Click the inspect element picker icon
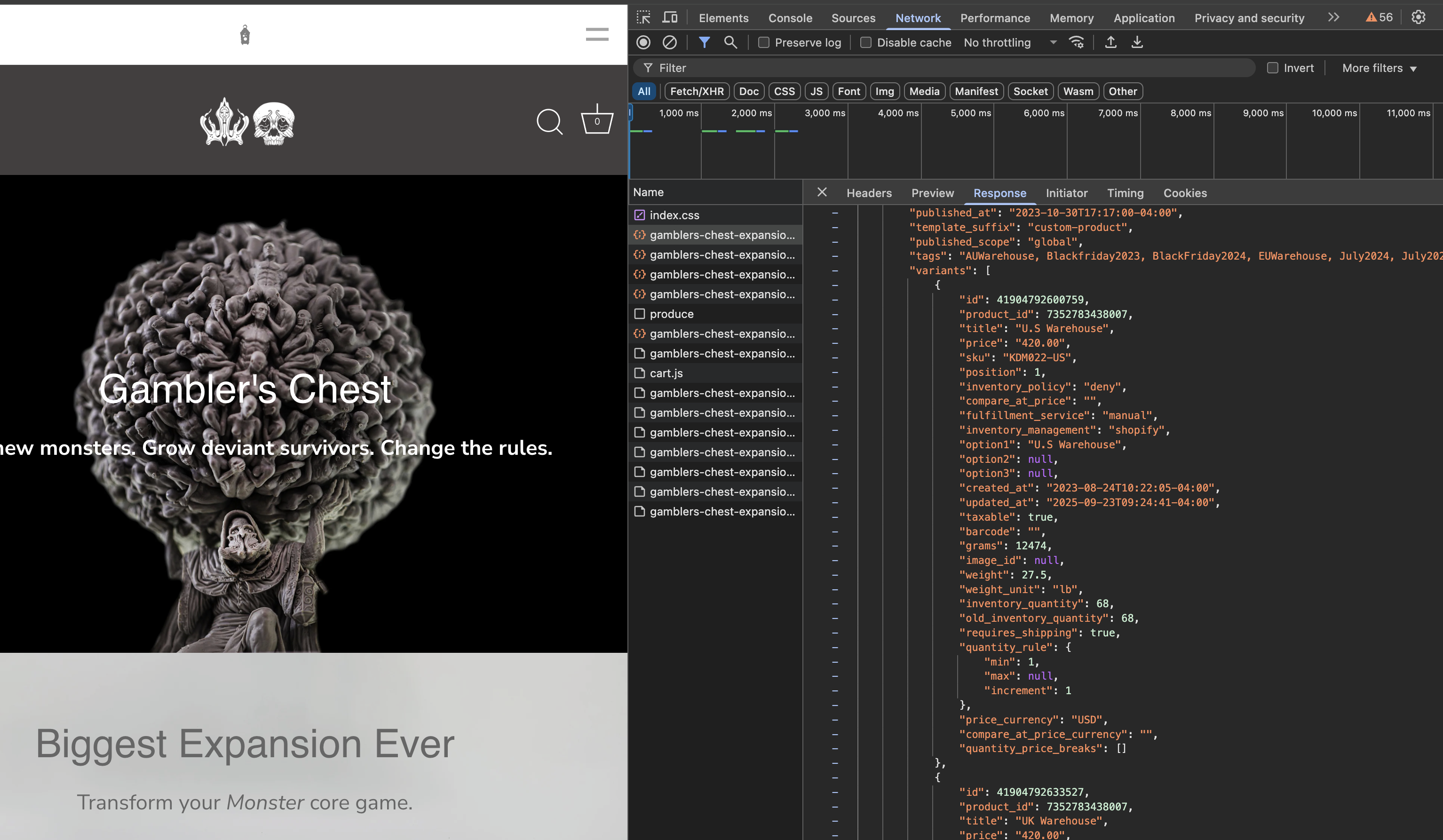 click(643, 18)
